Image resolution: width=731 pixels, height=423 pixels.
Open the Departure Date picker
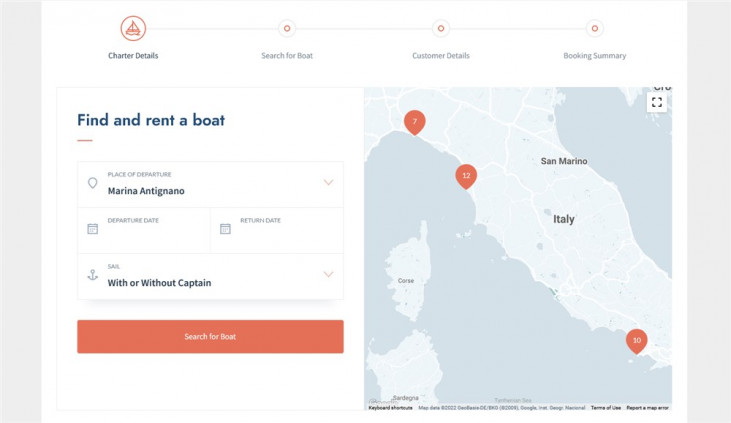pyautogui.click(x=144, y=229)
